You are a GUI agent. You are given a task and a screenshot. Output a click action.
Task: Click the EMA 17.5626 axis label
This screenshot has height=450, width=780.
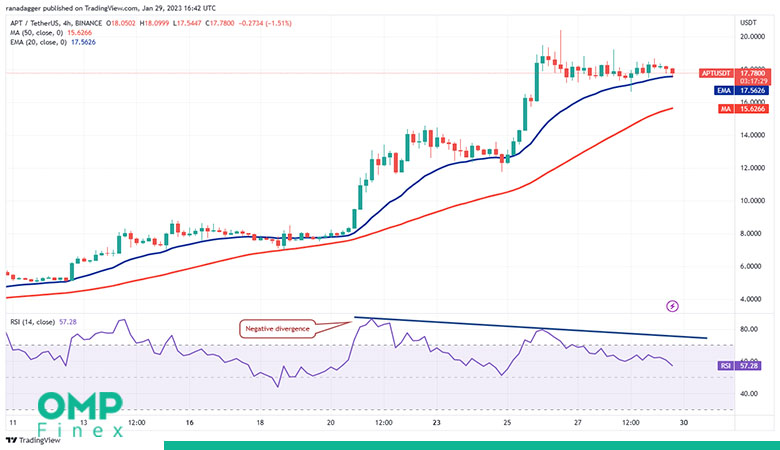coord(742,90)
